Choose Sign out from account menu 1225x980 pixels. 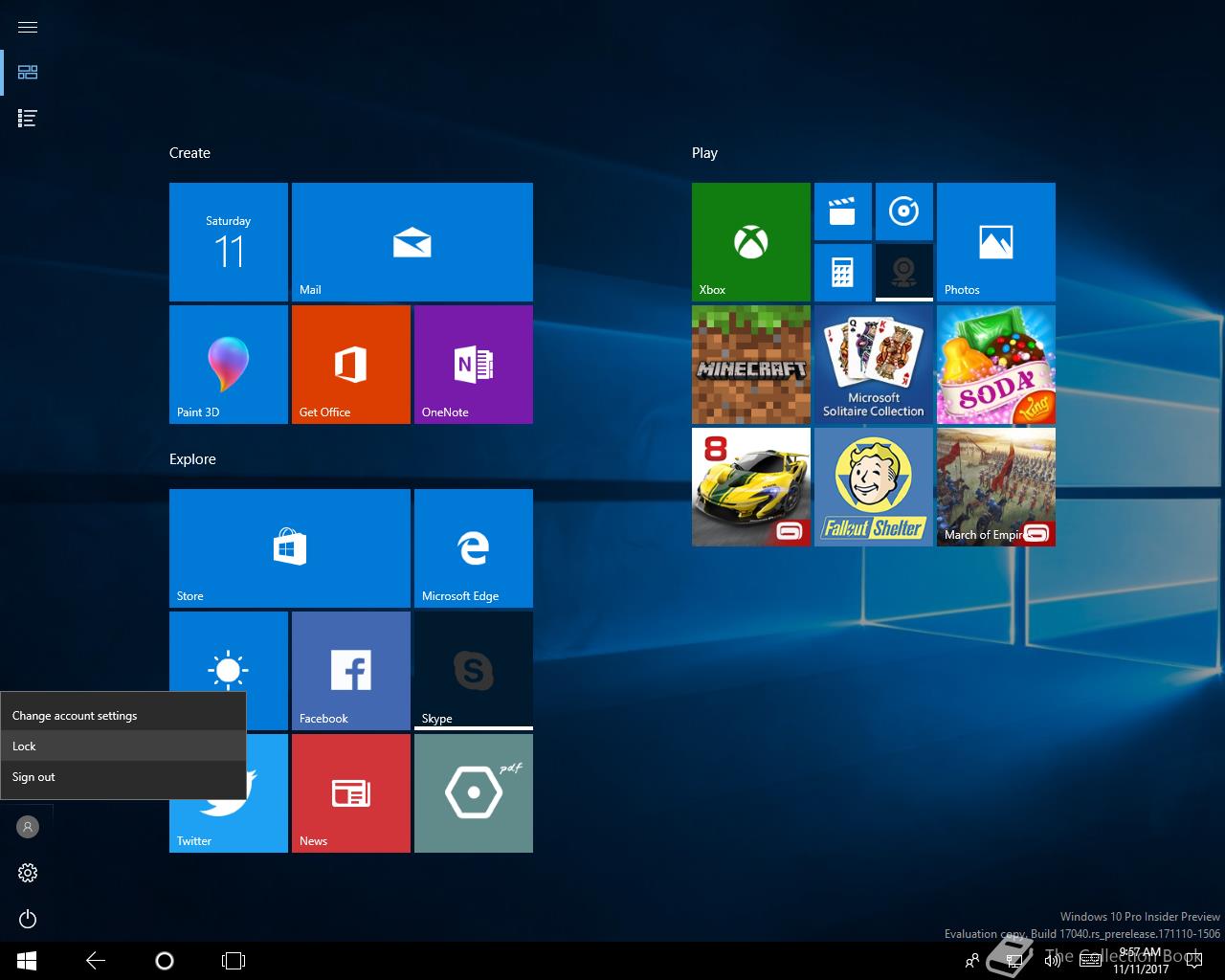click(x=123, y=777)
